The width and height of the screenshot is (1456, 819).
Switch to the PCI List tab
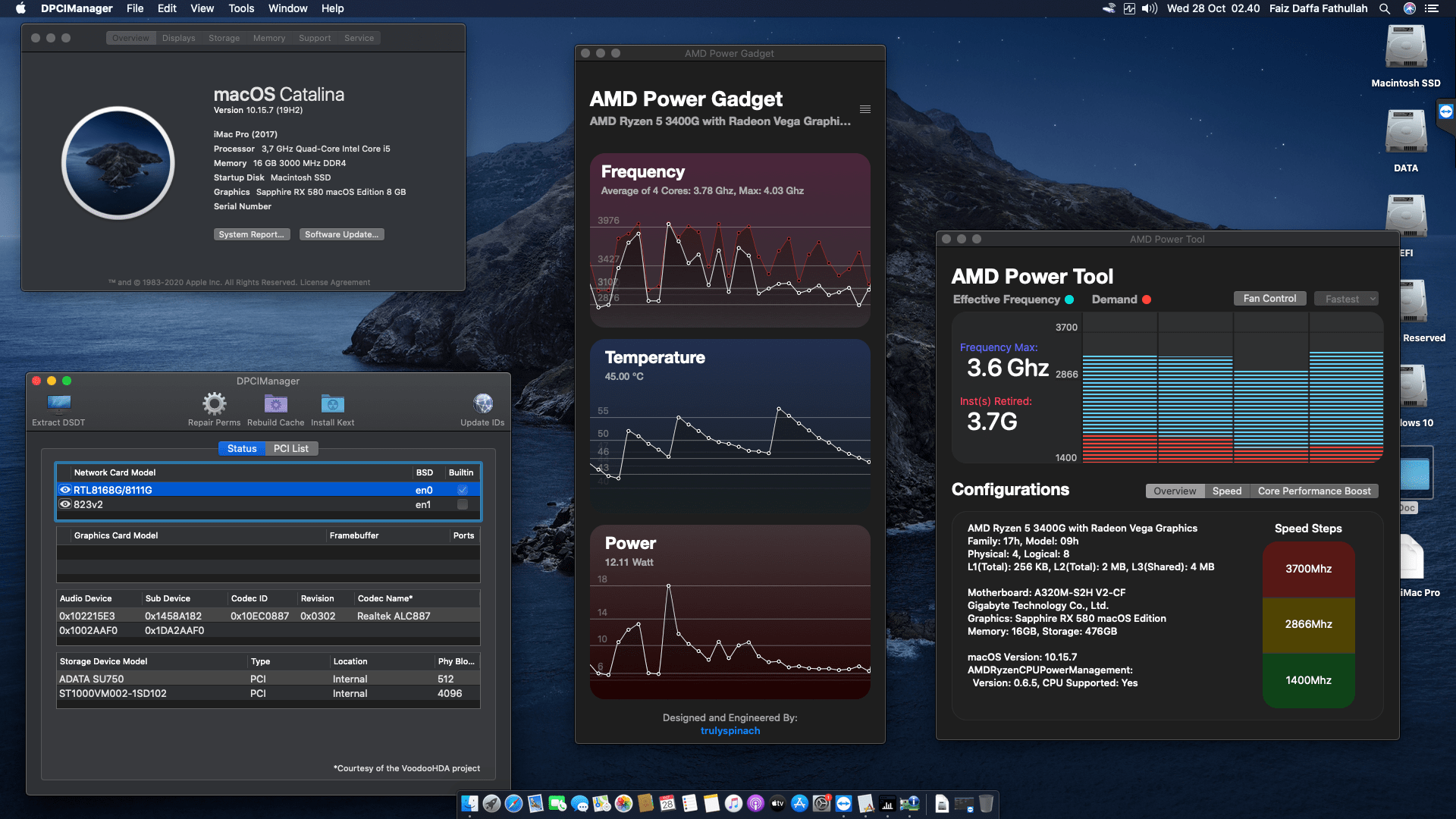click(291, 448)
